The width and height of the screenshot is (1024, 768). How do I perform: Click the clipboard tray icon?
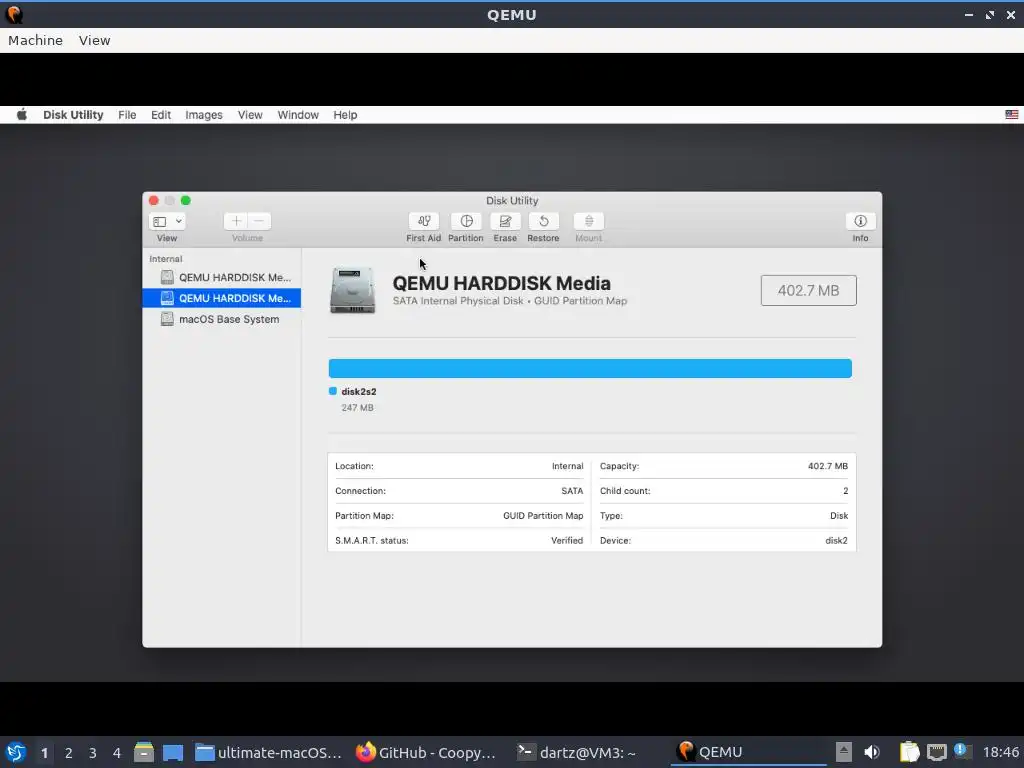[909, 752]
